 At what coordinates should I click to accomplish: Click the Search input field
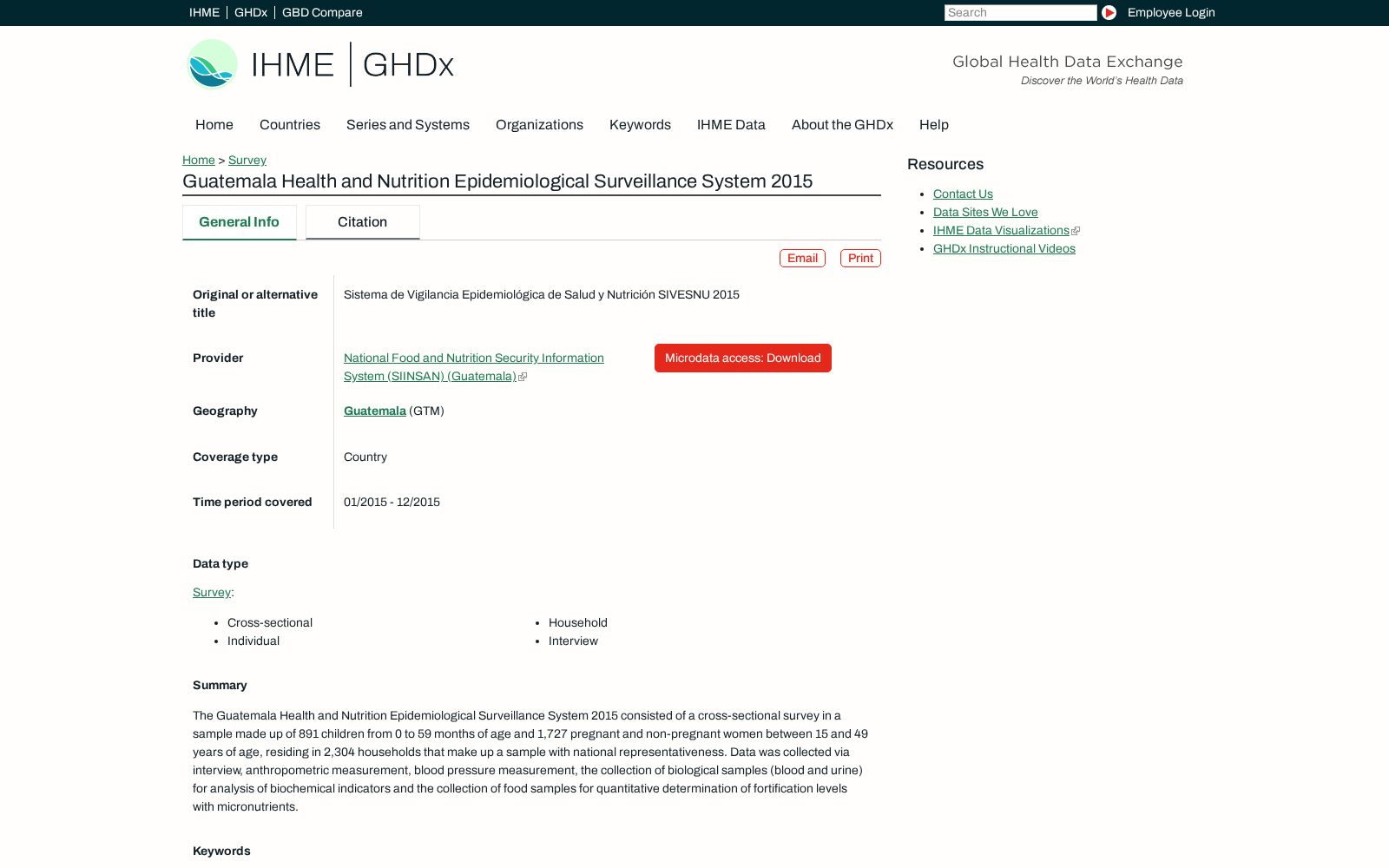[1021, 13]
